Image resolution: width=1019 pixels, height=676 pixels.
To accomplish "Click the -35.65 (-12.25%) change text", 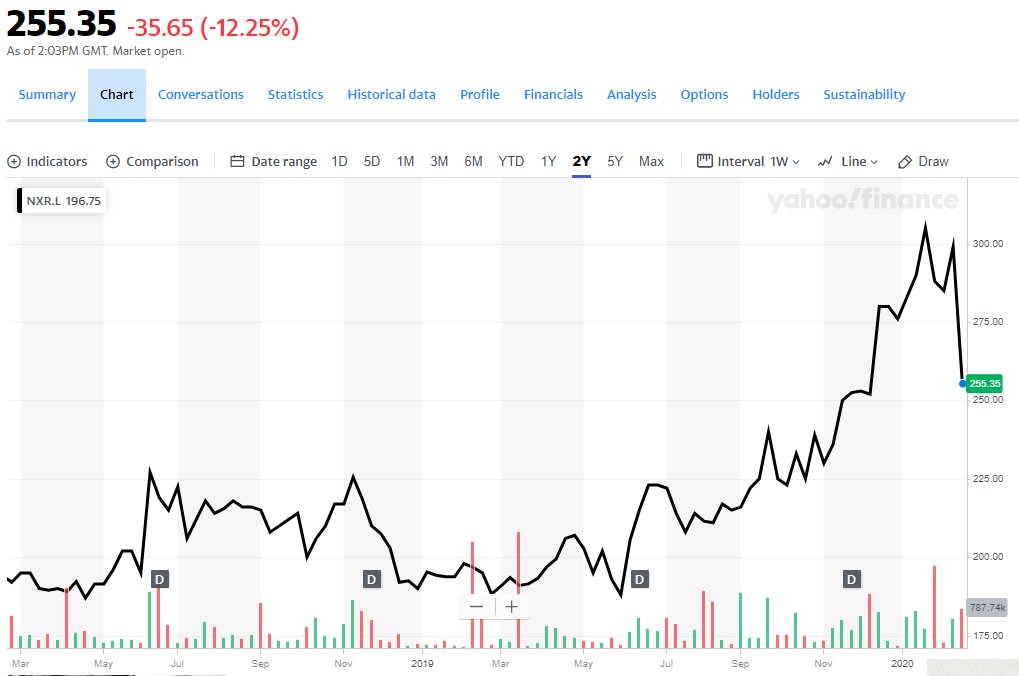I will (213, 27).
